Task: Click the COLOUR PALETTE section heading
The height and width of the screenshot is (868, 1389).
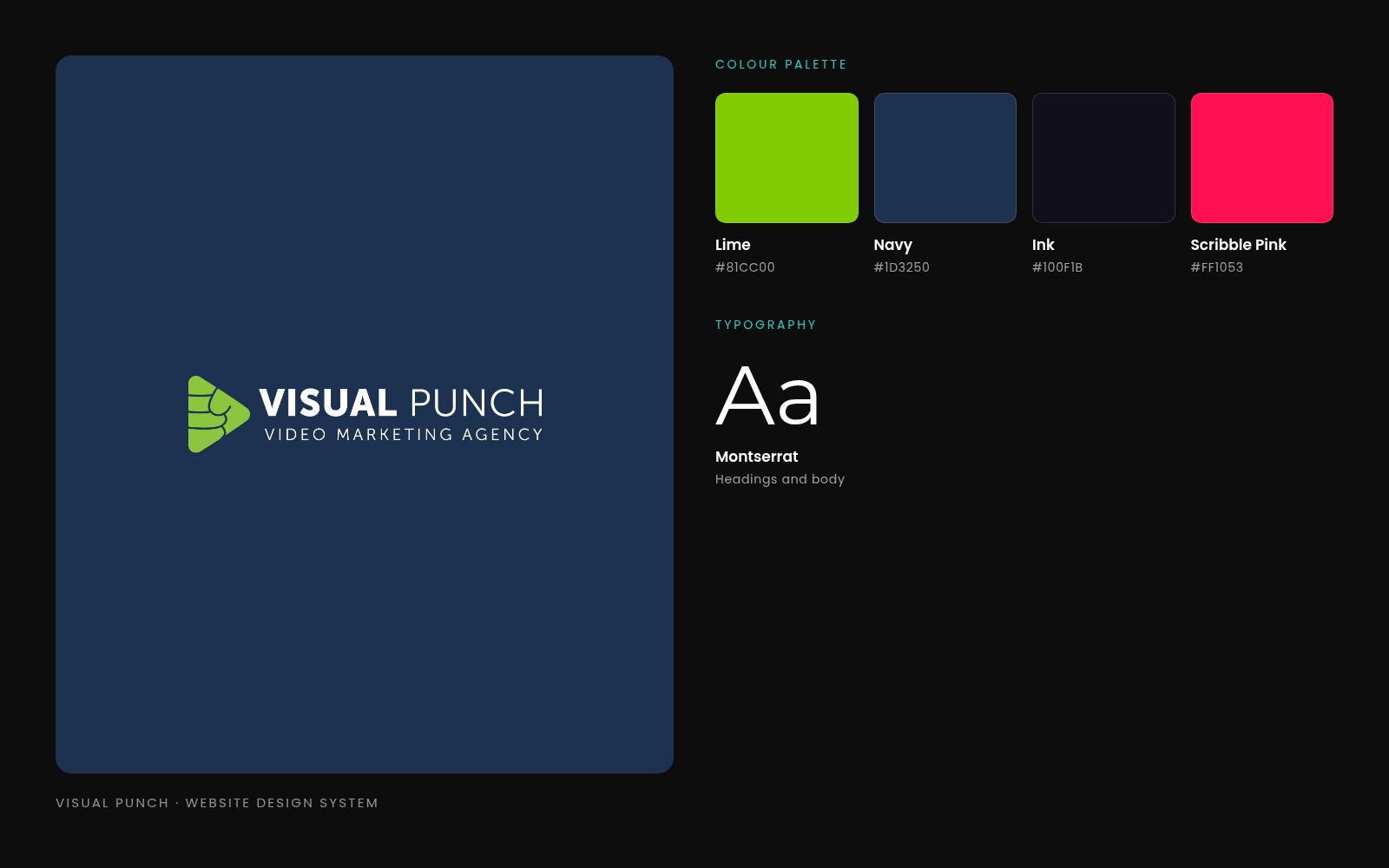Action: click(781, 64)
